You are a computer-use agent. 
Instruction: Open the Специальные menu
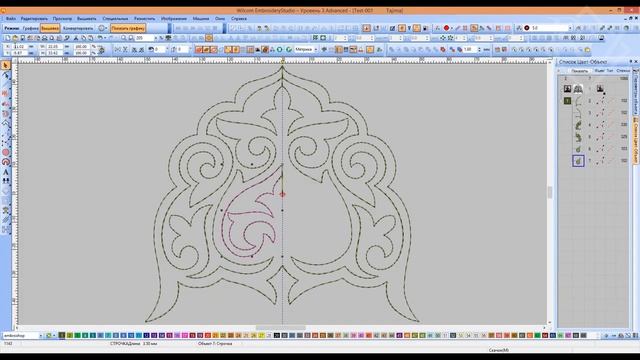[x=115, y=19]
